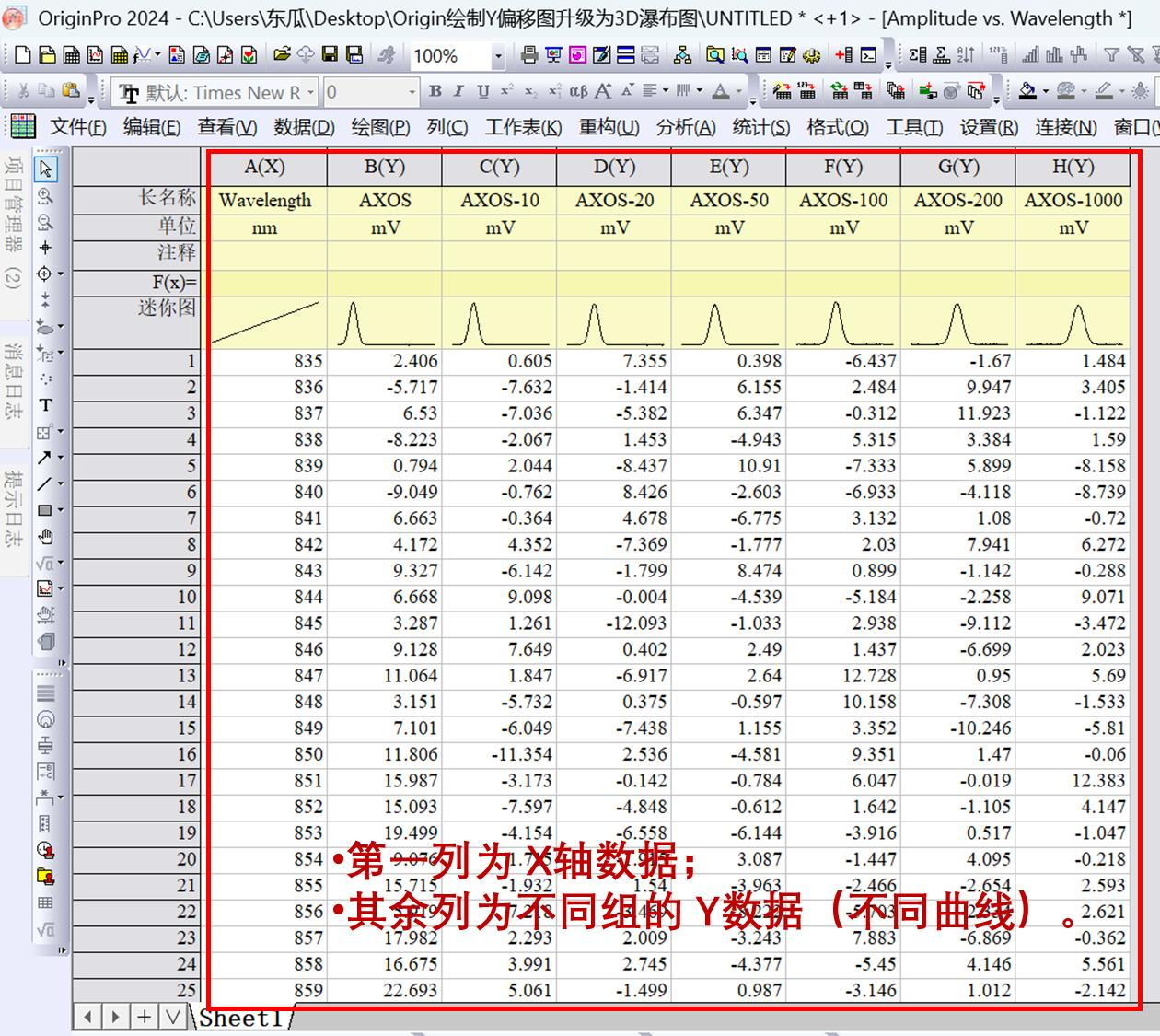Click the Statistics on Columns sigma icon
This screenshot has width=1160, height=1036.
tap(917, 56)
